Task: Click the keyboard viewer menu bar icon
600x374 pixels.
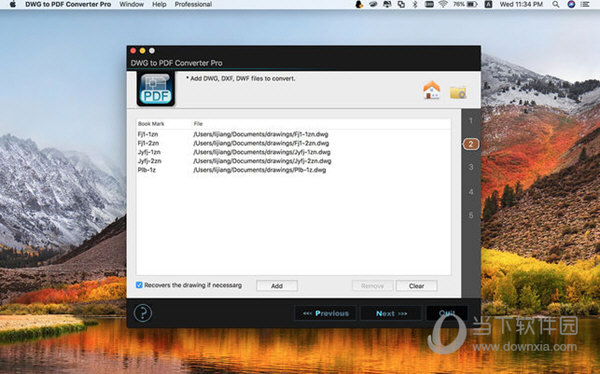Action: click(x=429, y=4)
